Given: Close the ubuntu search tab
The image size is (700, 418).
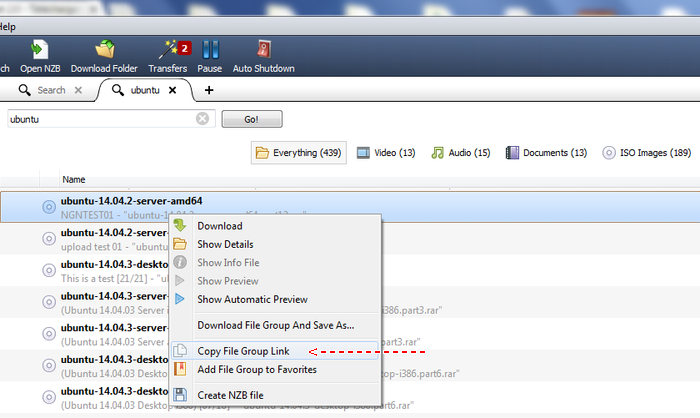Looking at the screenshot, I should point(172,90).
